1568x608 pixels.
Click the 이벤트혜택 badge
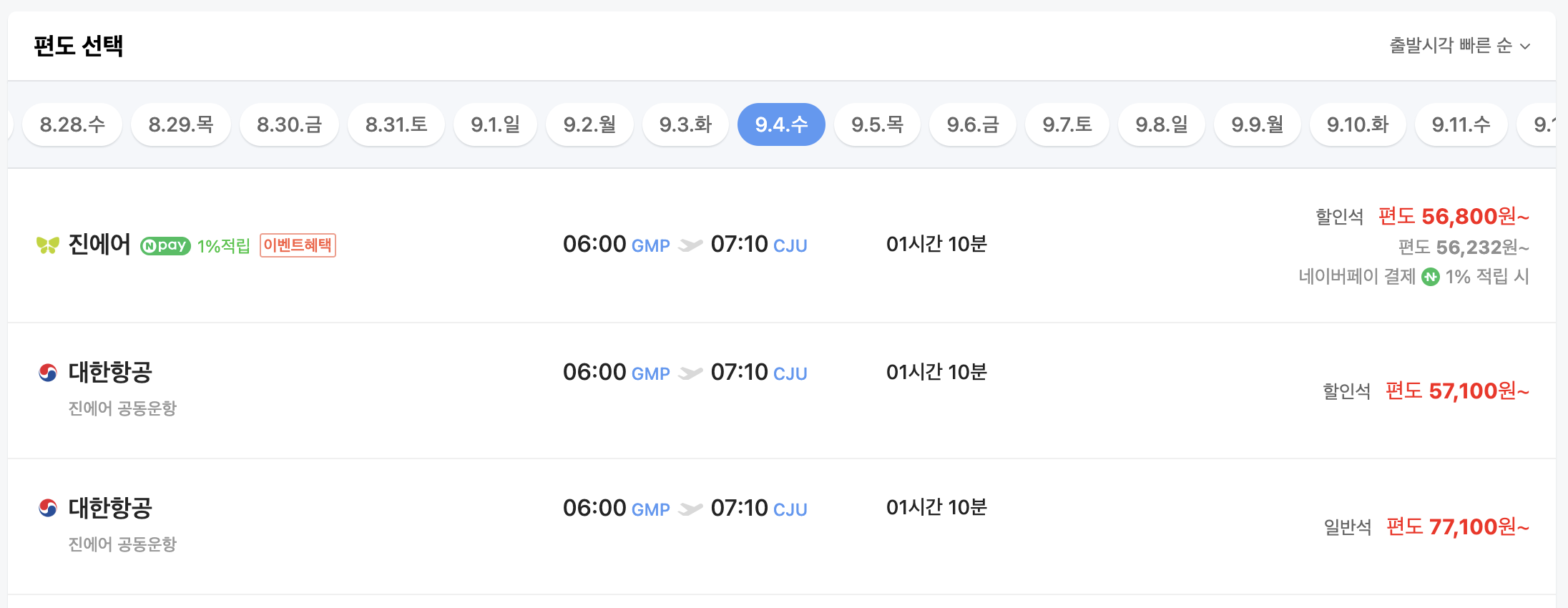[298, 245]
